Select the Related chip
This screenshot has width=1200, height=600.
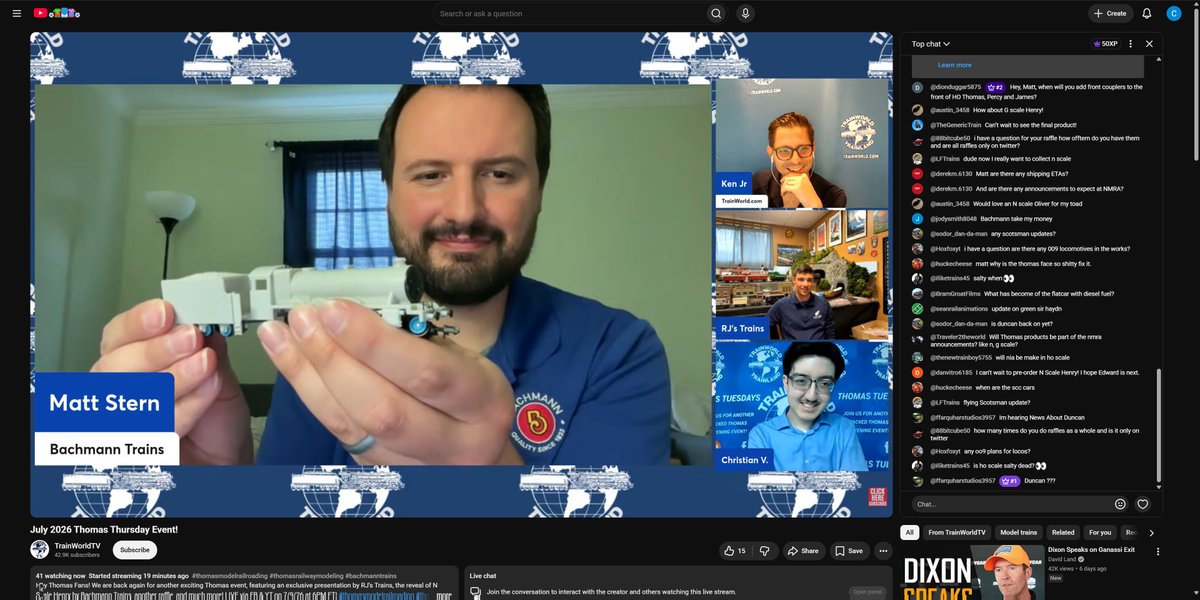click(x=1063, y=533)
